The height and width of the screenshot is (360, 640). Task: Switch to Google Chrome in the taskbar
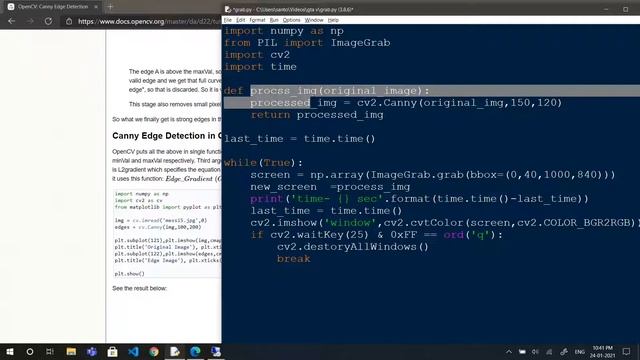click(154, 351)
